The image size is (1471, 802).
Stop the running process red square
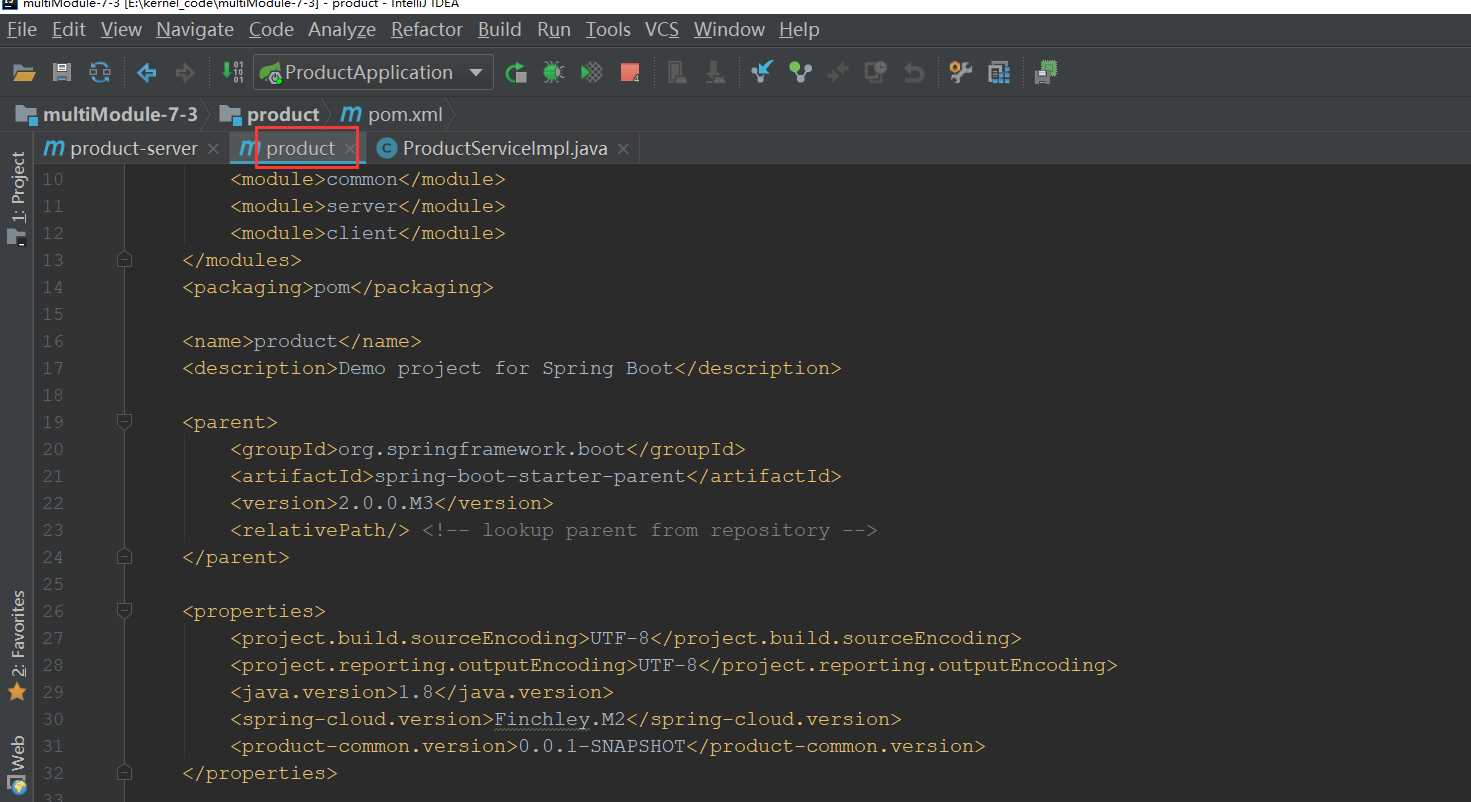click(630, 72)
